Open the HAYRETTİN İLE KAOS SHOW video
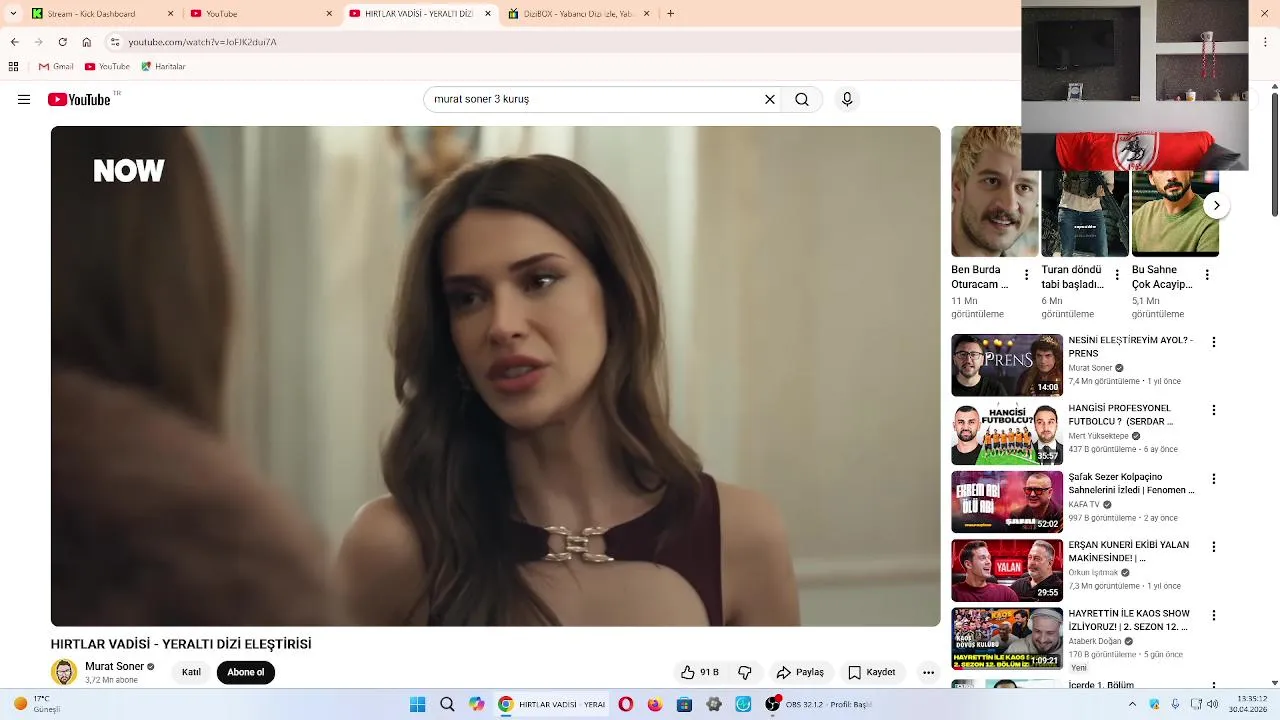The width and height of the screenshot is (1280, 720). pyautogui.click(x=1007, y=638)
